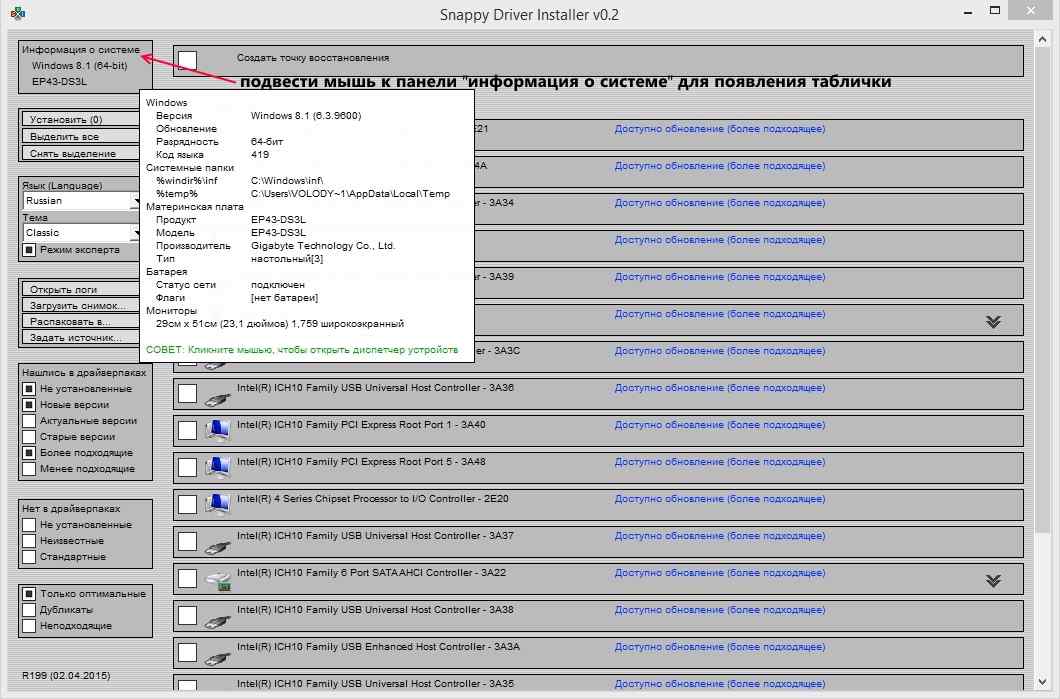The height and width of the screenshot is (699, 1060).
Task: Enable the Актуальные версии filter
Action: click(x=28, y=420)
